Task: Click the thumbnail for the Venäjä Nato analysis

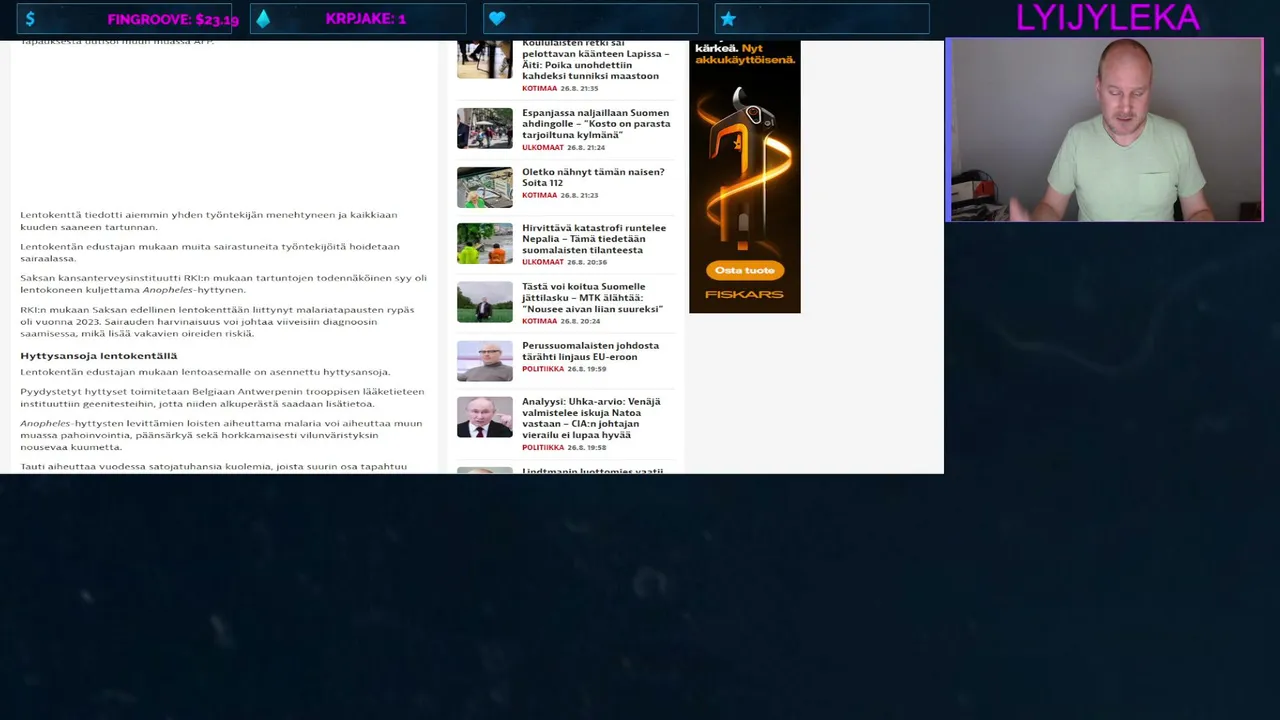Action: pyautogui.click(x=485, y=417)
